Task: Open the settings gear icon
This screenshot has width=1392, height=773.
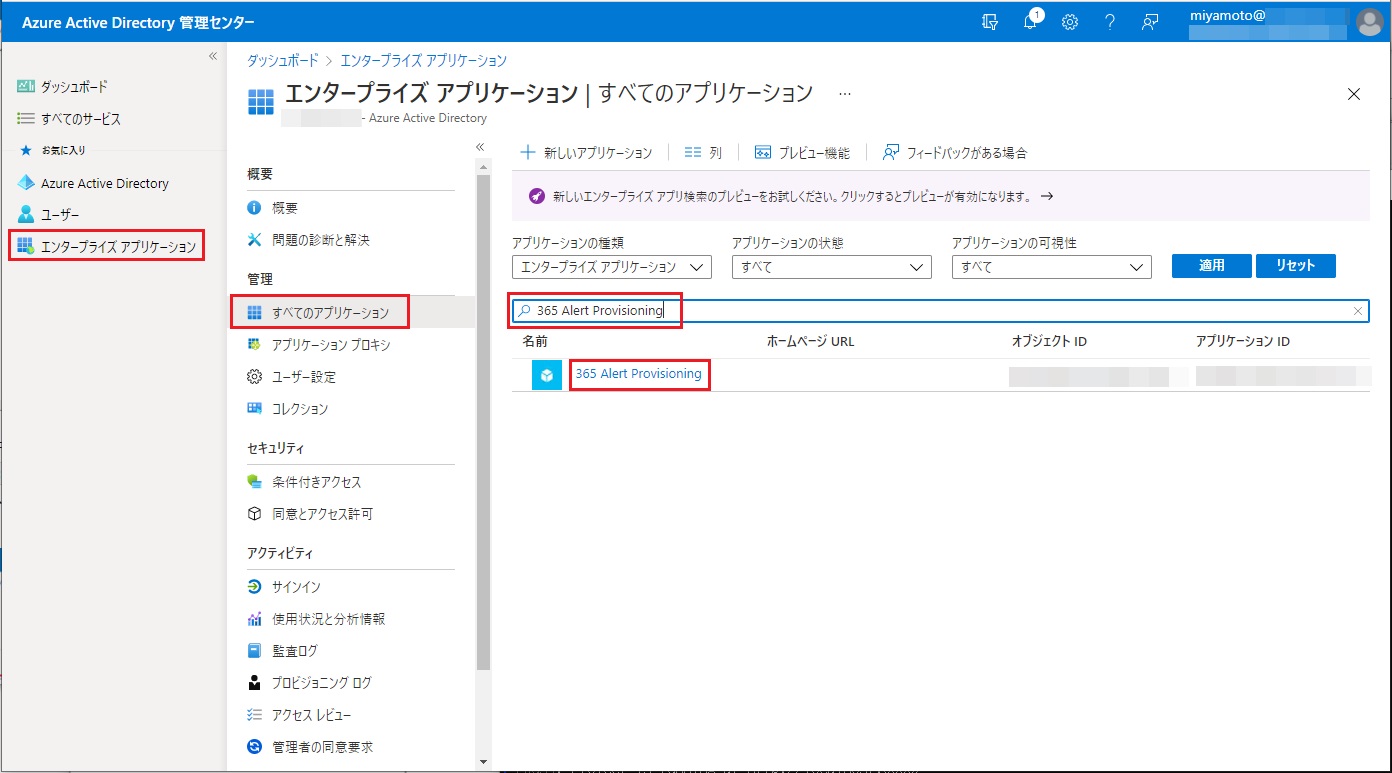Action: [x=1069, y=22]
